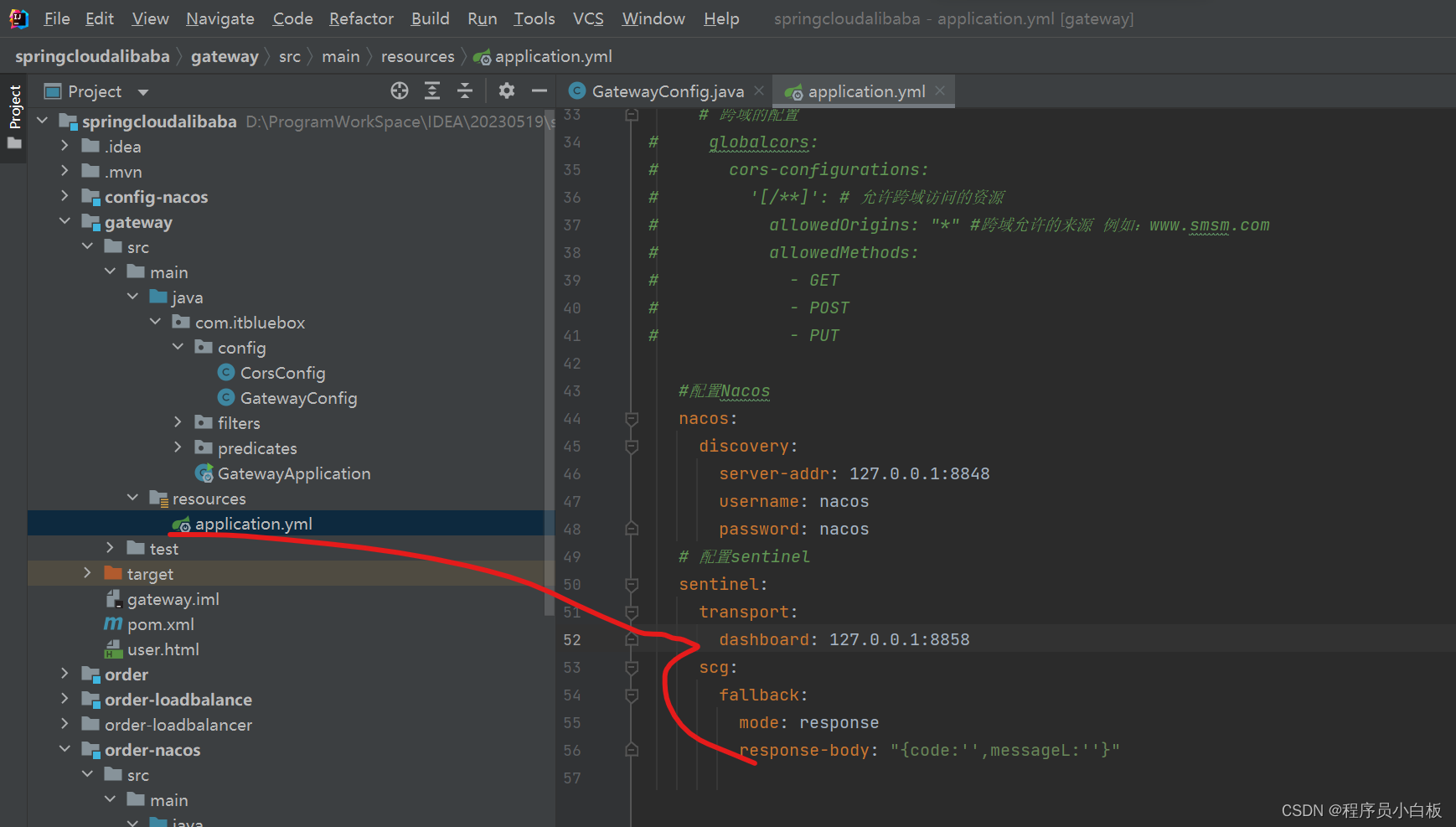Open the Build menu
The image size is (1456, 827).
tap(431, 18)
